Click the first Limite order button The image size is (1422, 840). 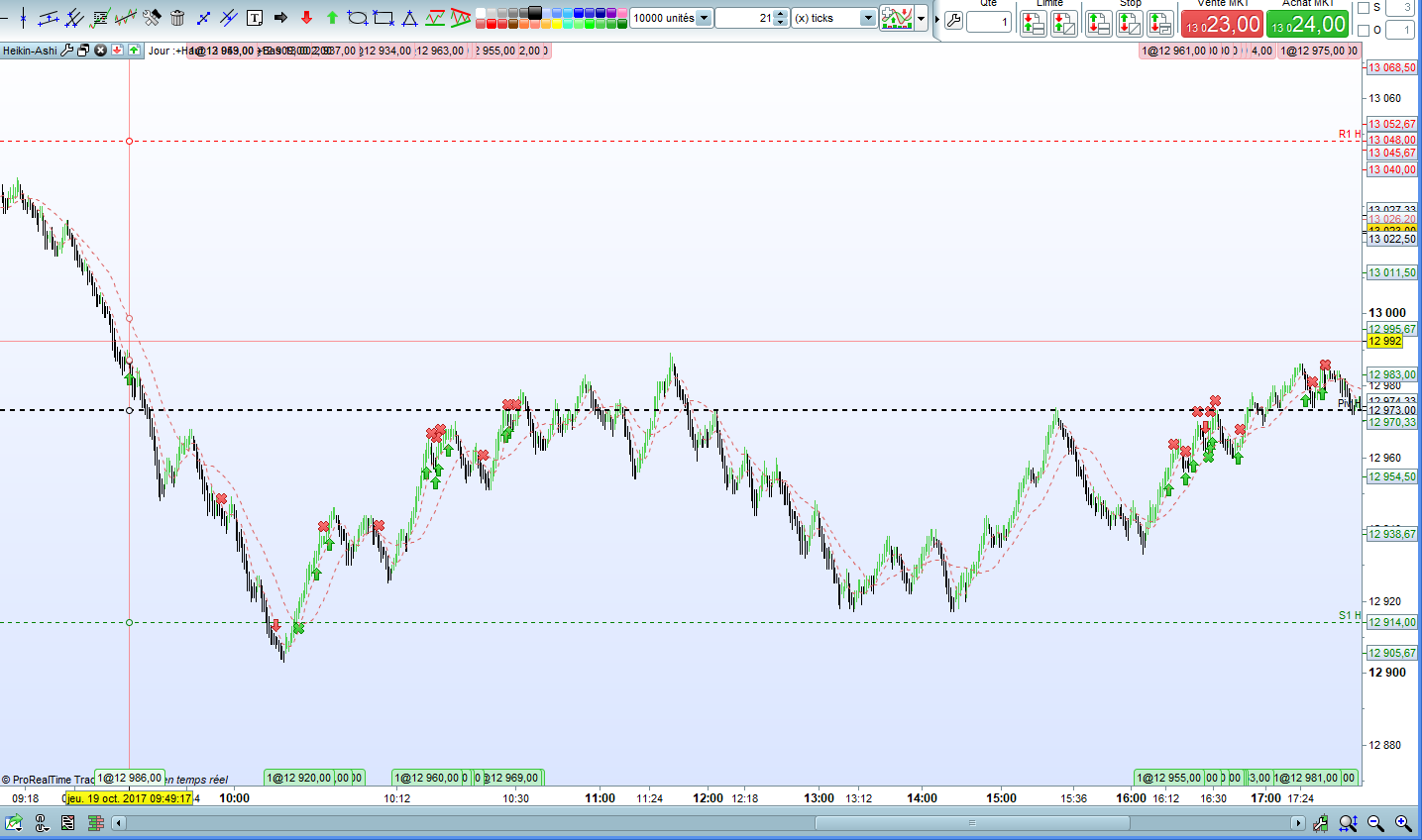pyautogui.click(x=1034, y=24)
